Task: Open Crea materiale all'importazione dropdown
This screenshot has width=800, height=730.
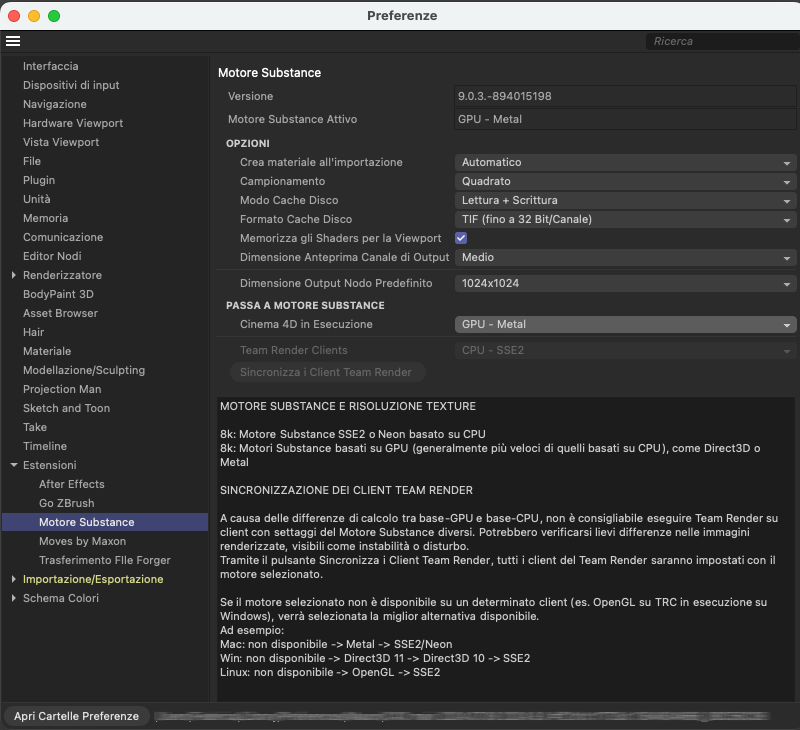Action: tap(626, 162)
